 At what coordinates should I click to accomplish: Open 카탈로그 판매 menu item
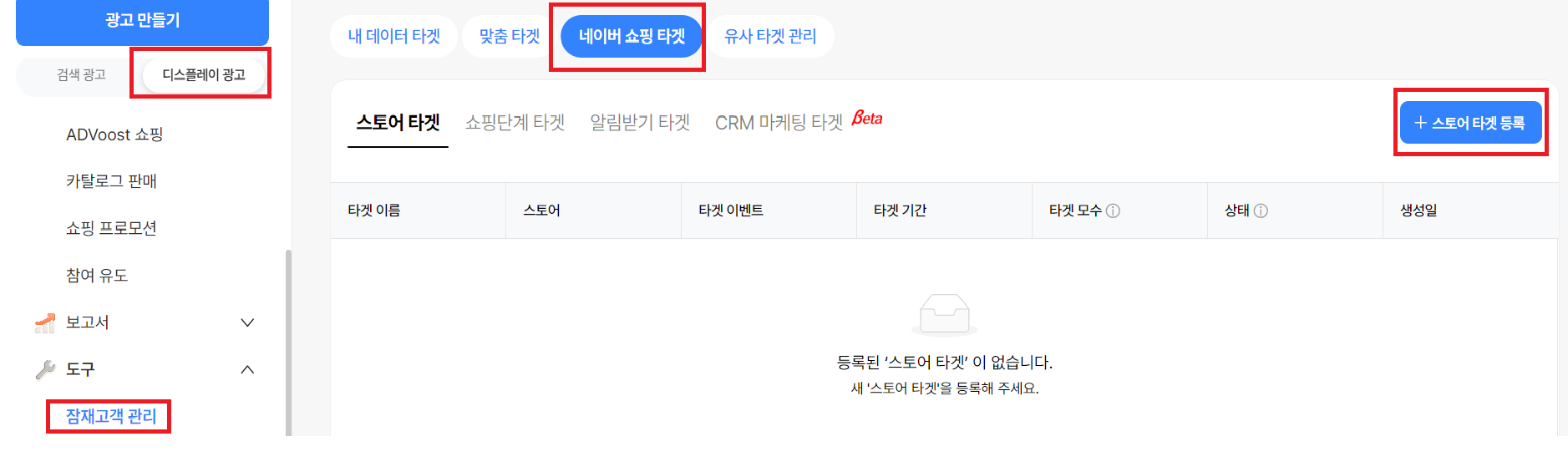point(111,181)
